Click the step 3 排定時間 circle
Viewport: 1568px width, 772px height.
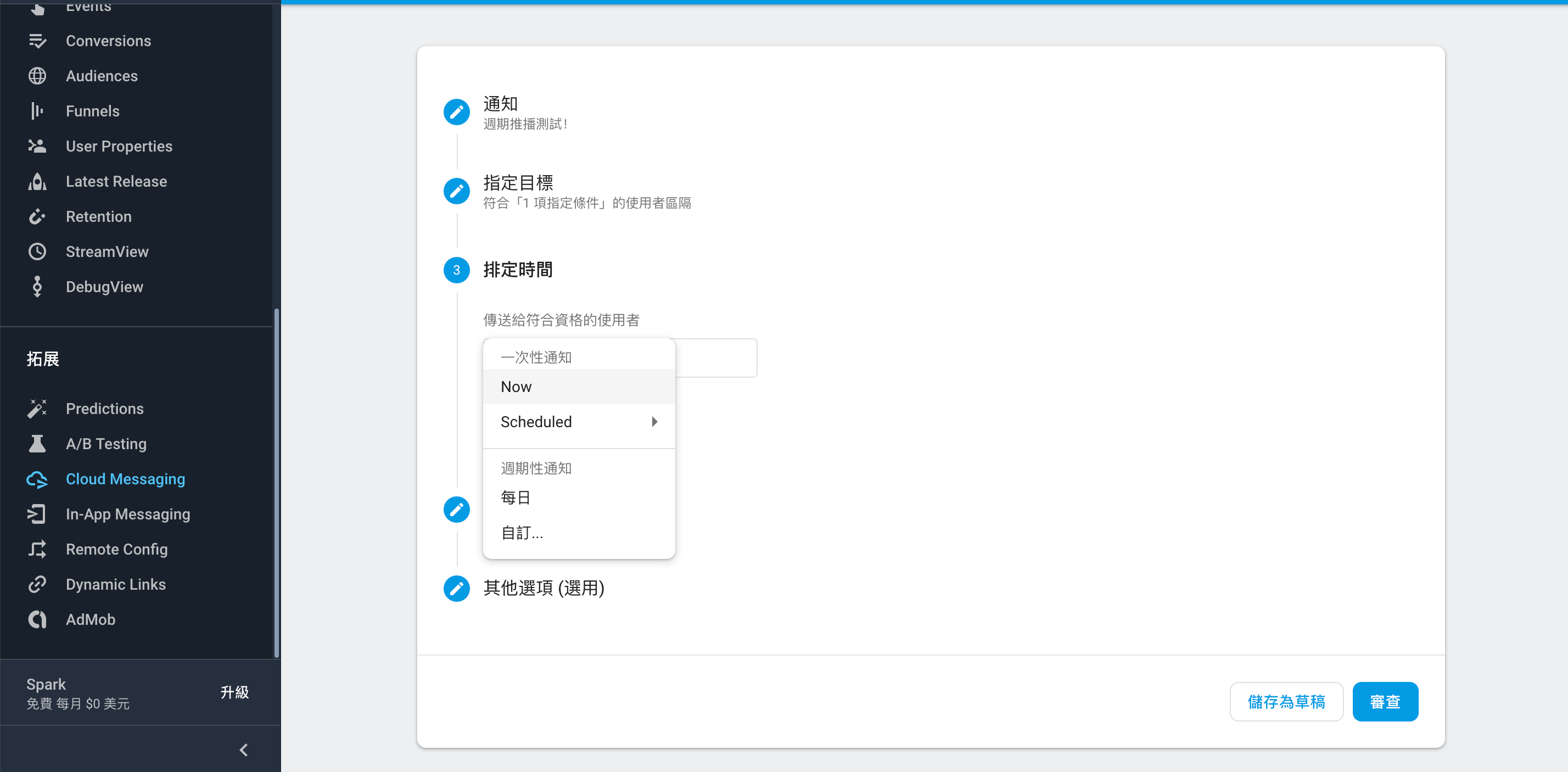(x=457, y=270)
